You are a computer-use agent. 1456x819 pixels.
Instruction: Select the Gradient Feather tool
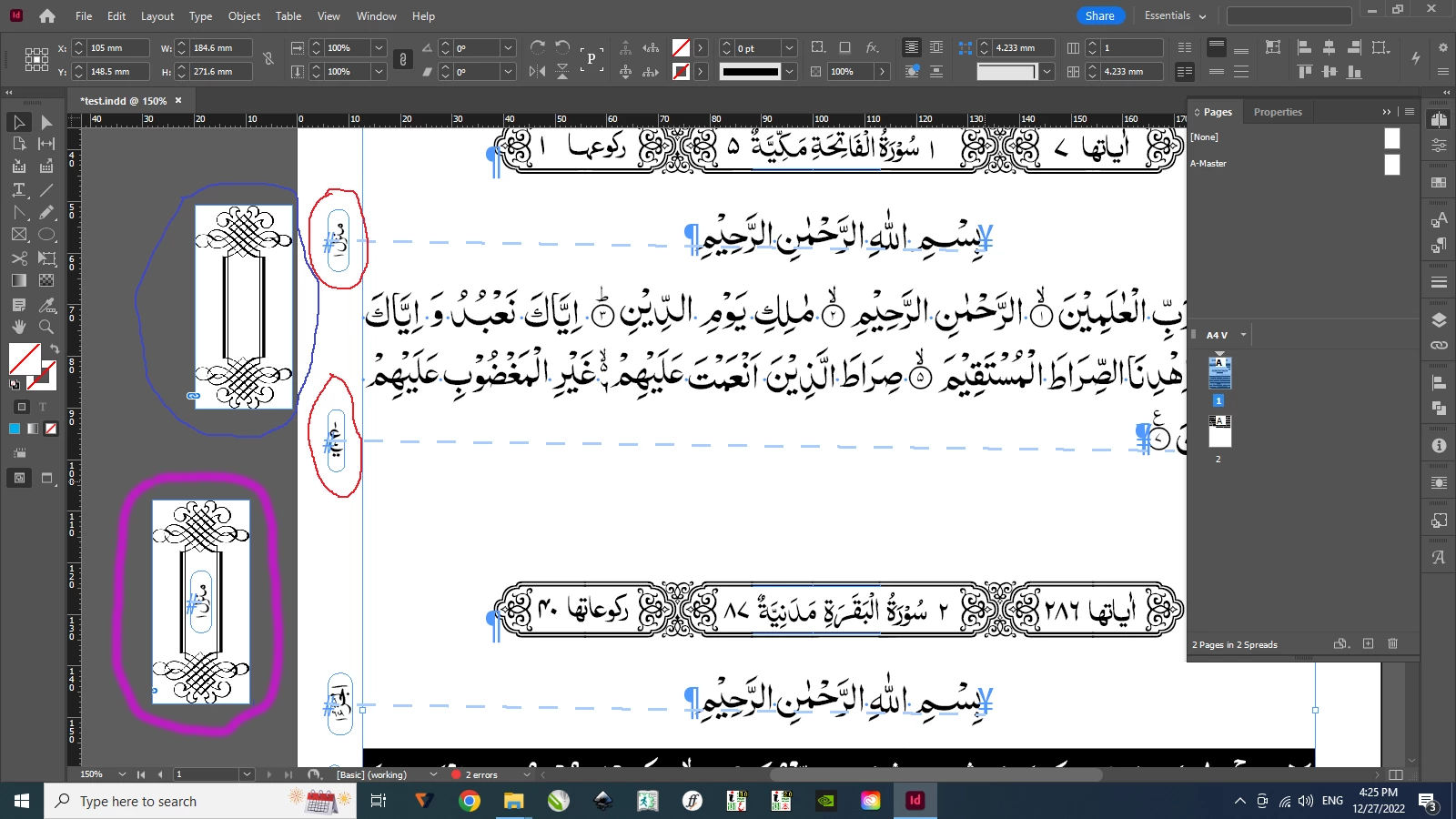[x=46, y=281]
